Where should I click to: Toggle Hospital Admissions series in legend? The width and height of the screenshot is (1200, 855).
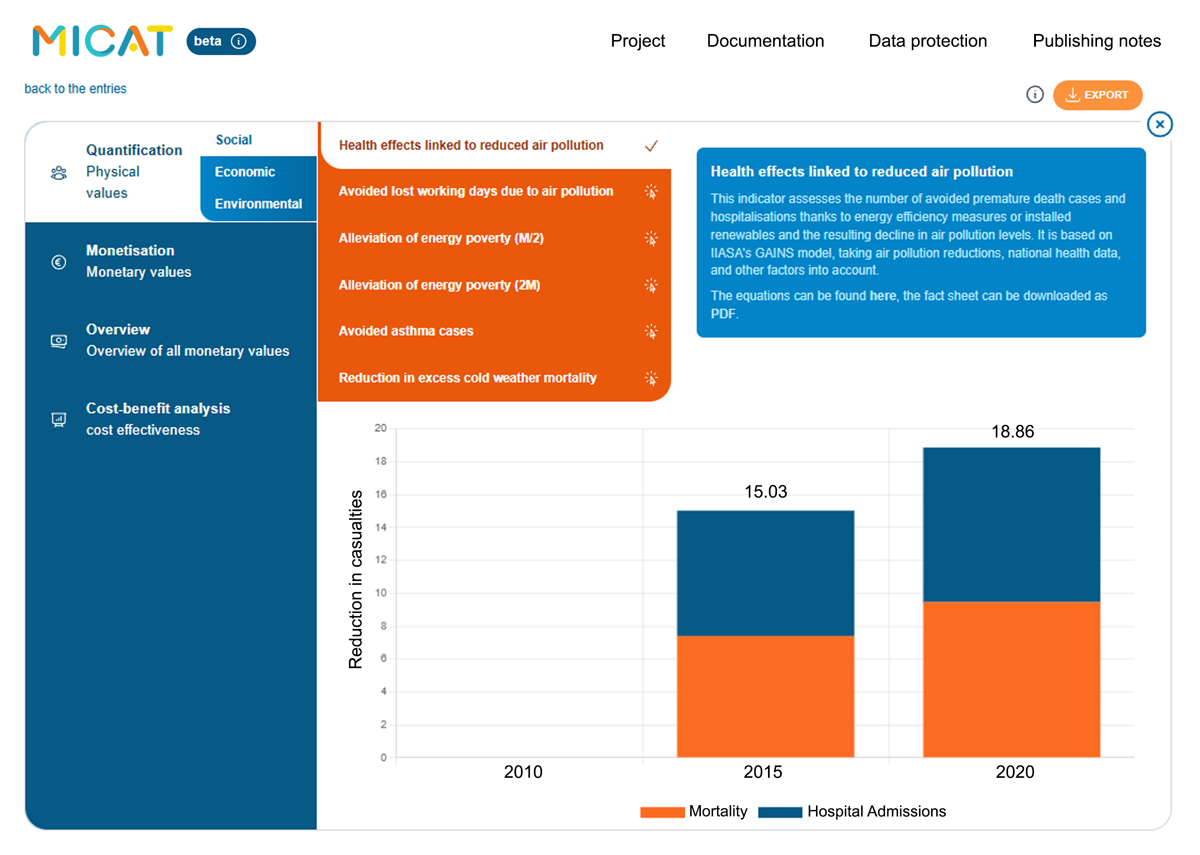point(852,812)
